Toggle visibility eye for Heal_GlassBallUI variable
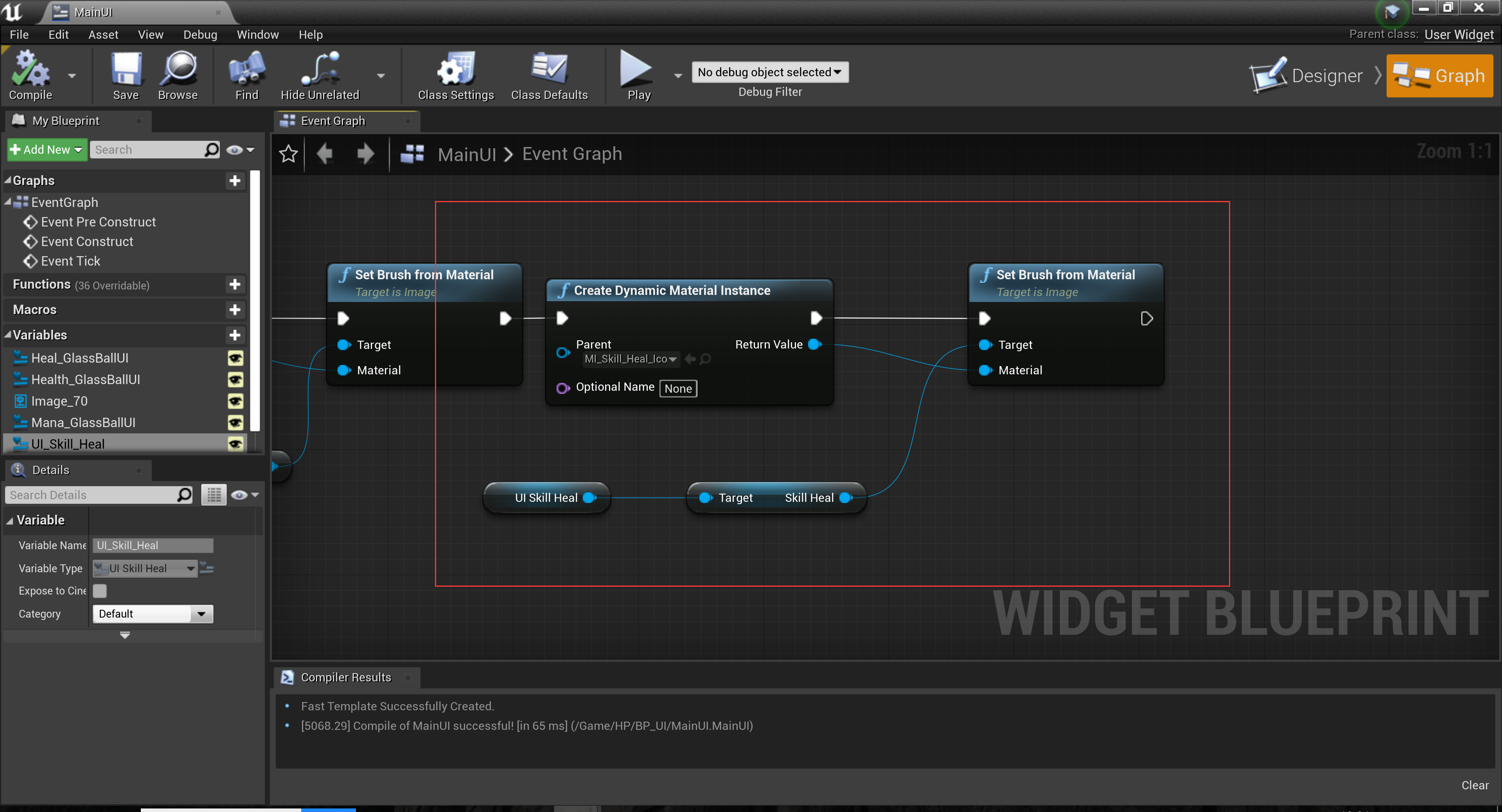Image resolution: width=1502 pixels, height=812 pixels. click(x=235, y=358)
